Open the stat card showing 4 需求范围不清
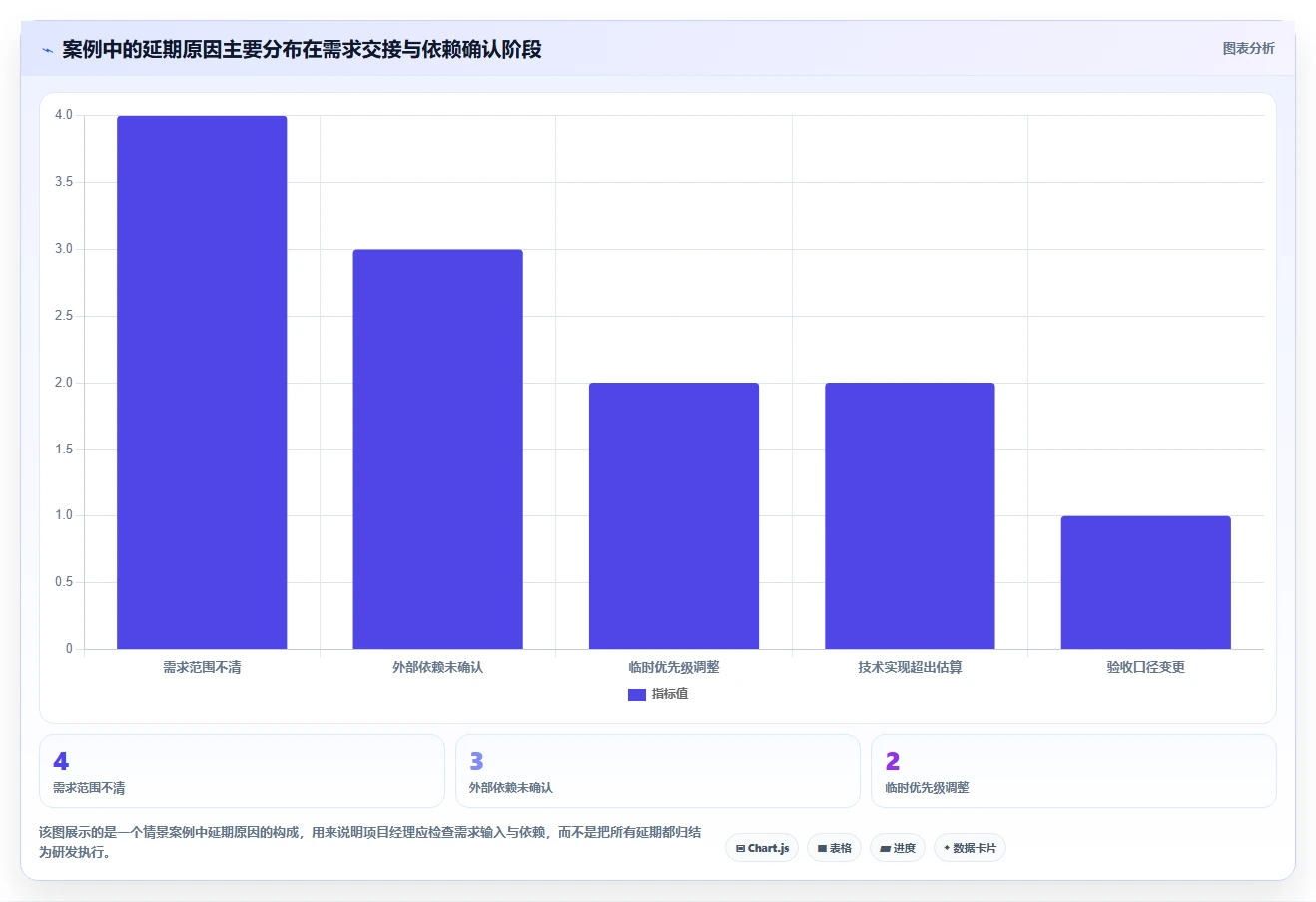 point(242,771)
